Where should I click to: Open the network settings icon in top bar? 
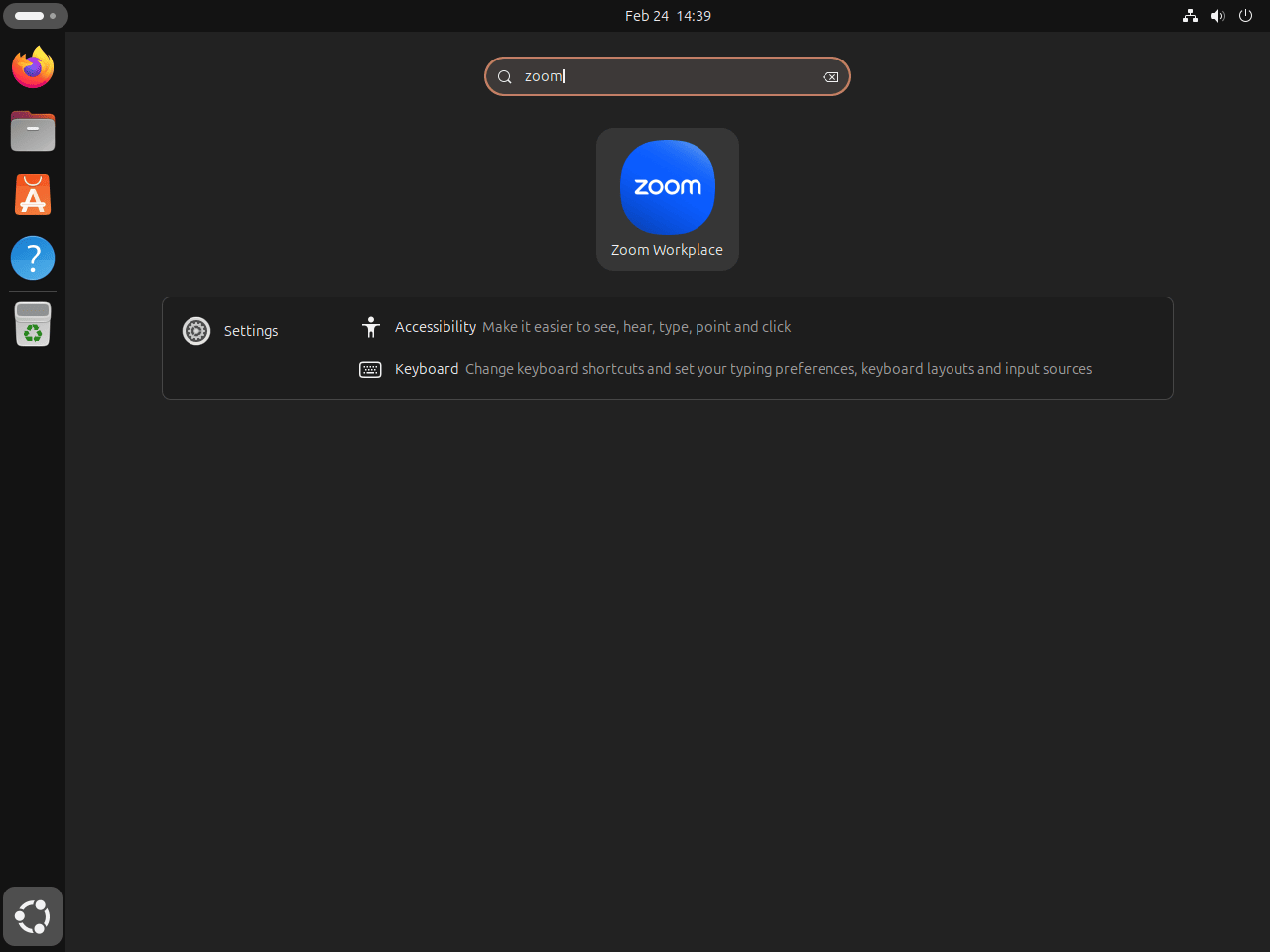click(1190, 16)
